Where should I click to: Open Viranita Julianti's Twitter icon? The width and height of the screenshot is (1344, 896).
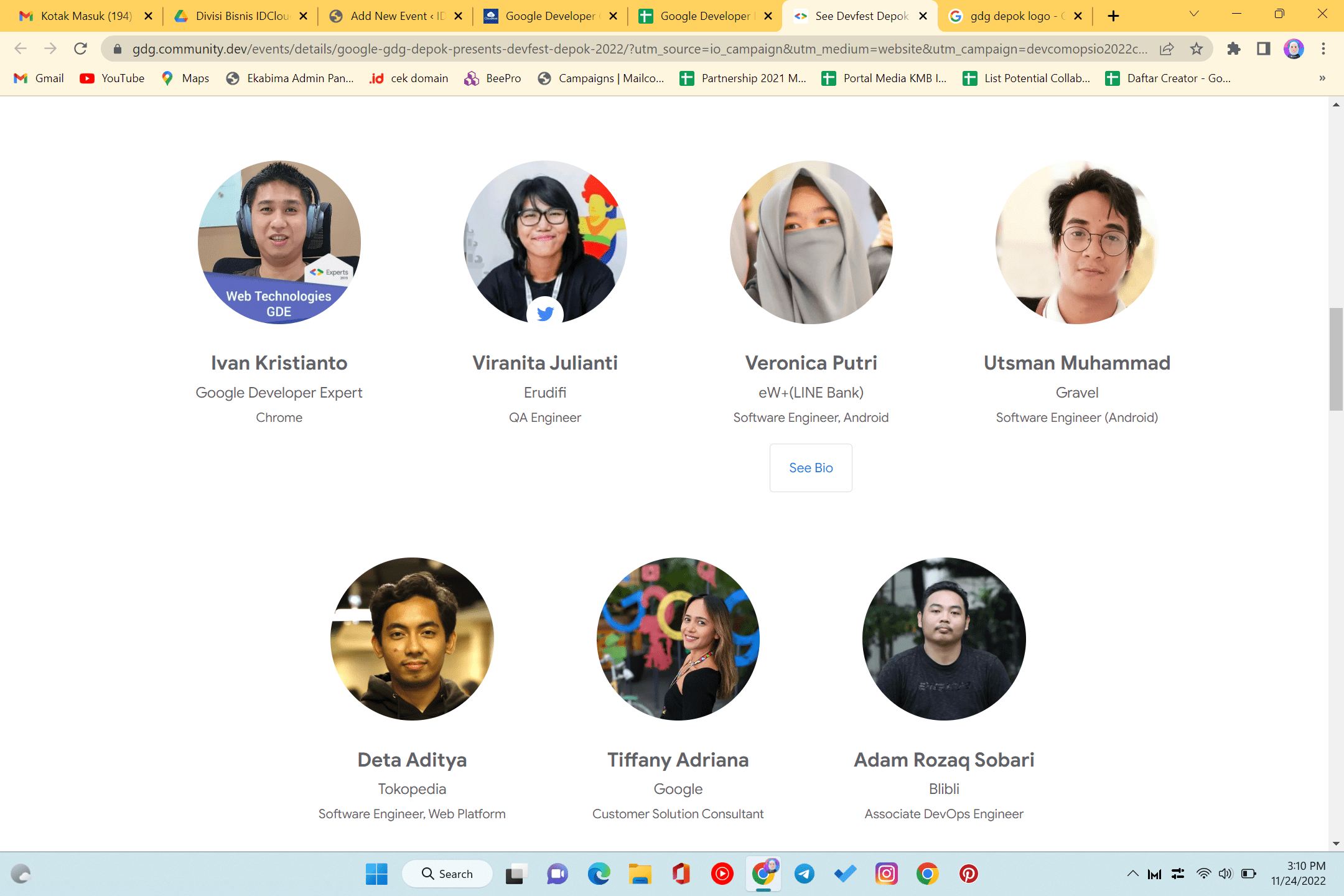coord(545,313)
